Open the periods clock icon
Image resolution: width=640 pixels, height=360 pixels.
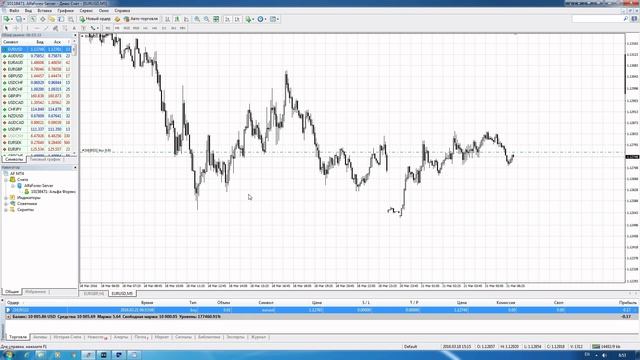pyautogui.click(x=260, y=19)
